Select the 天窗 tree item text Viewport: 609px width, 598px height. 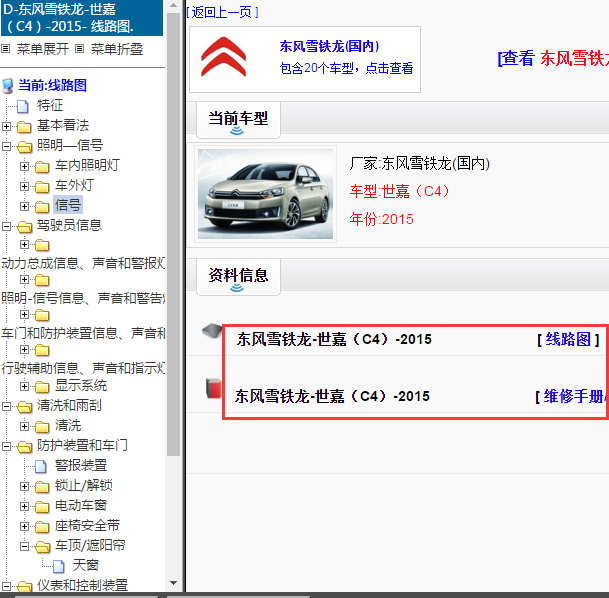pos(86,566)
